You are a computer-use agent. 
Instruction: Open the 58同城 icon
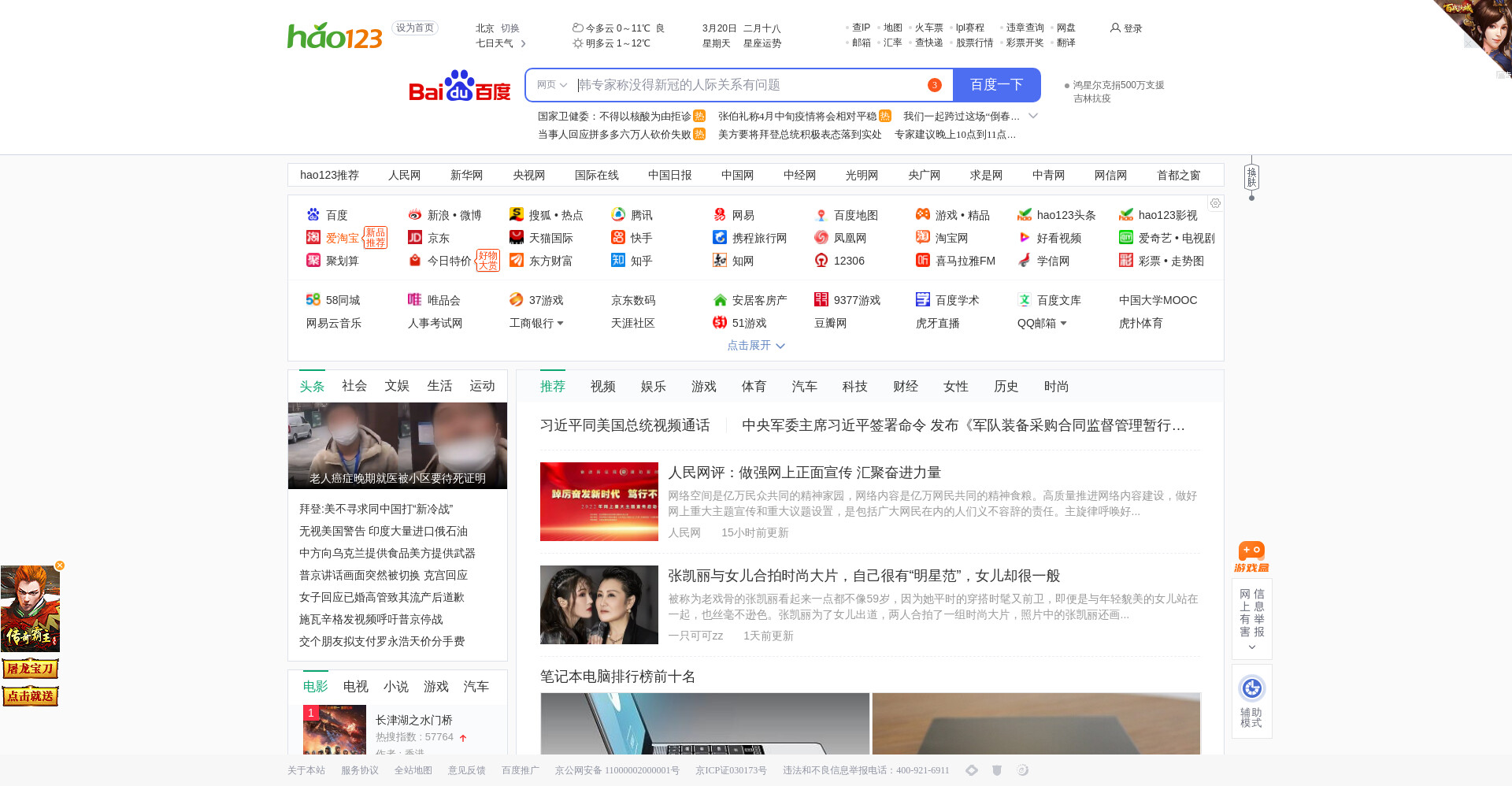pyautogui.click(x=313, y=299)
